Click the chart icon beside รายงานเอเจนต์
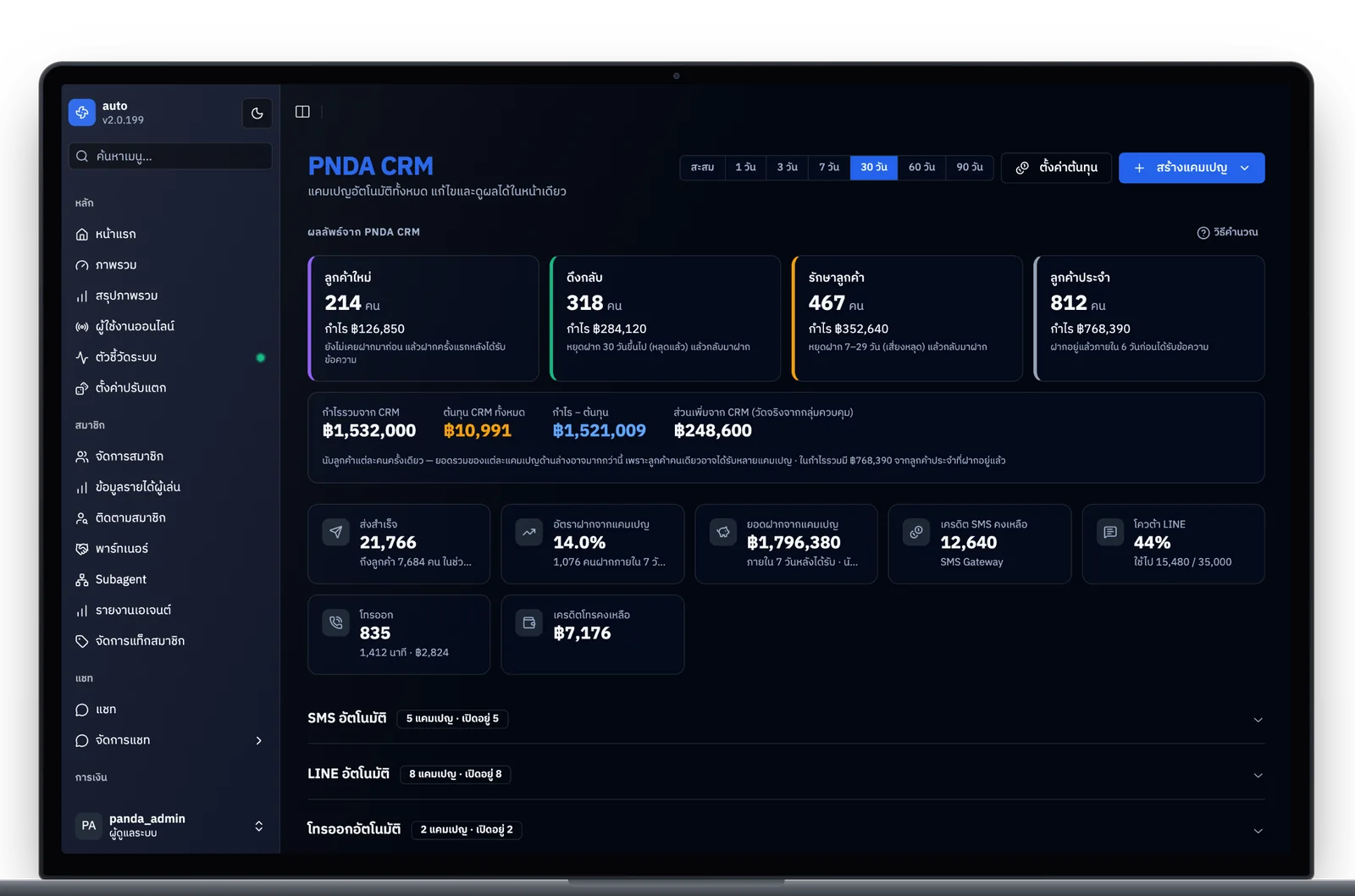 coord(82,611)
